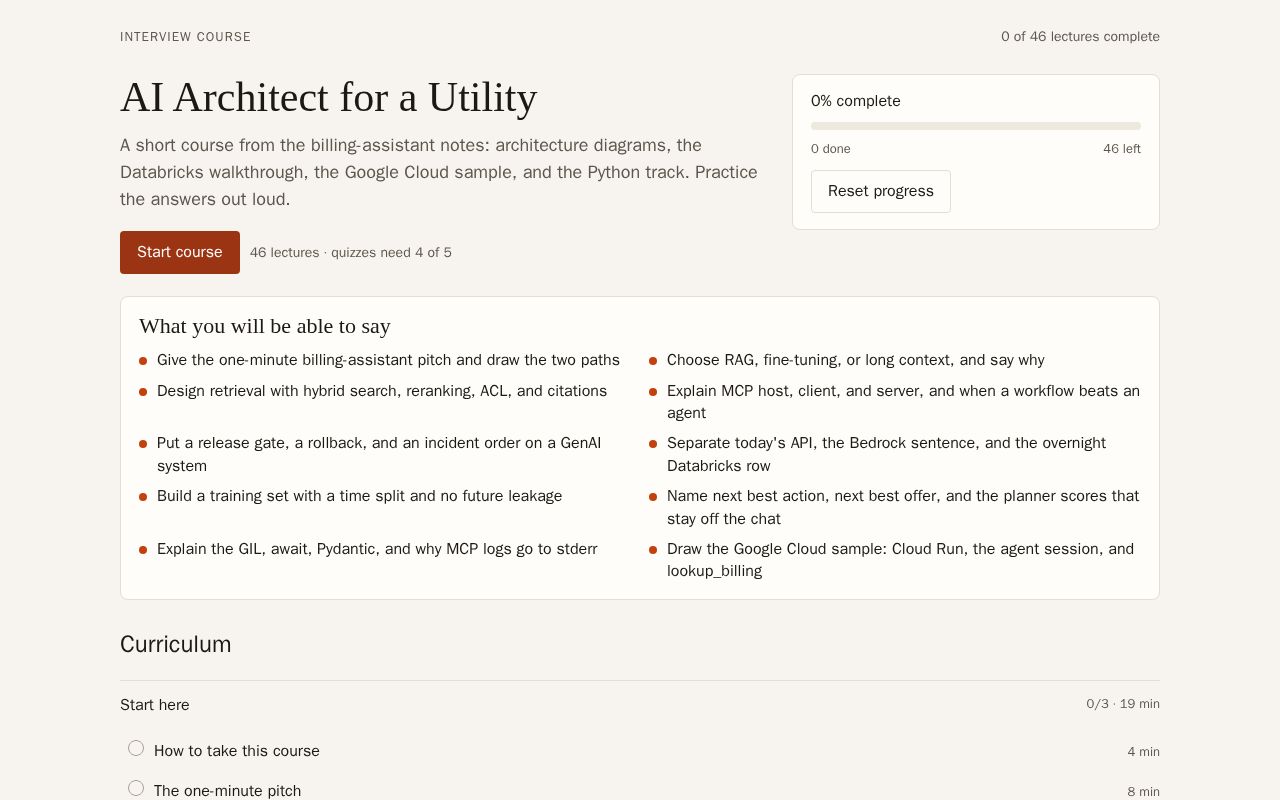Viewport: 1280px width, 800px height.
Task: Click the GIL, await, Pydantic outcome
Action: click(377, 549)
